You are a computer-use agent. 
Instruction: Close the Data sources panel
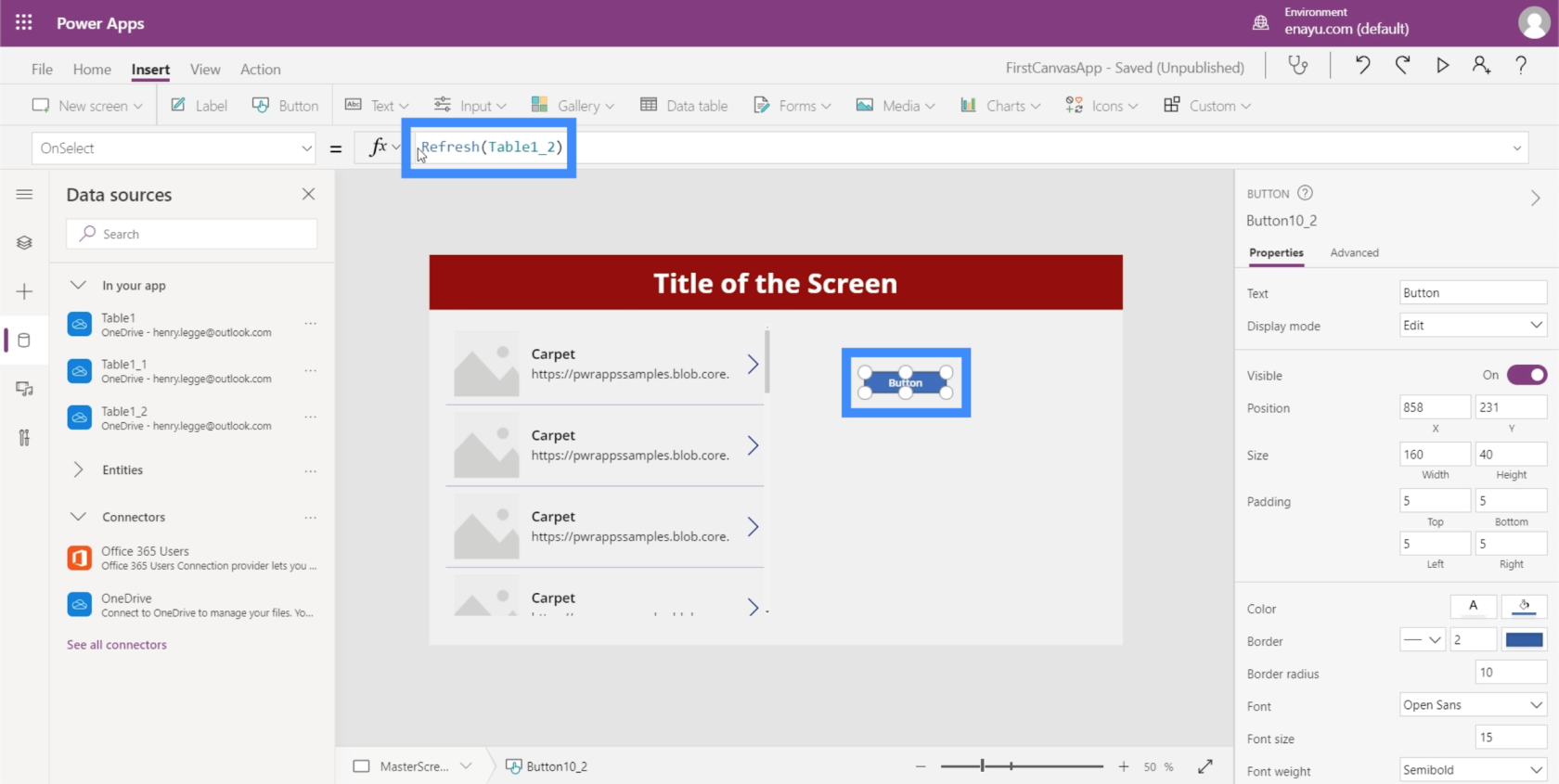308,194
